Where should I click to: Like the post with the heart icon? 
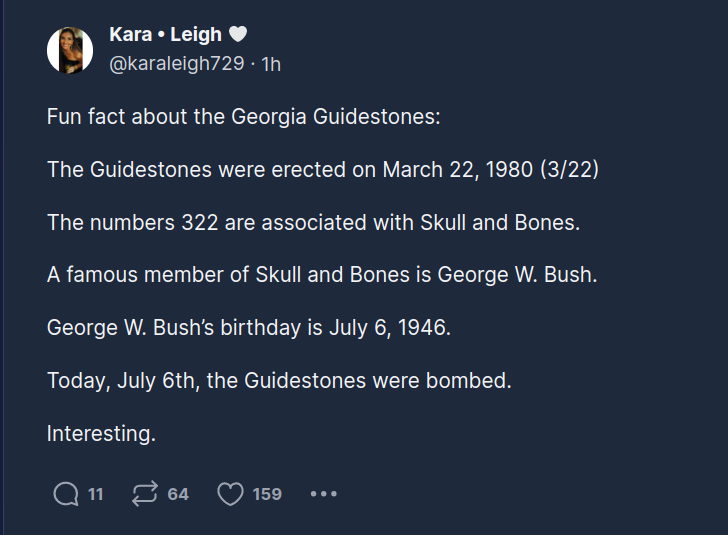pos(230,494)
